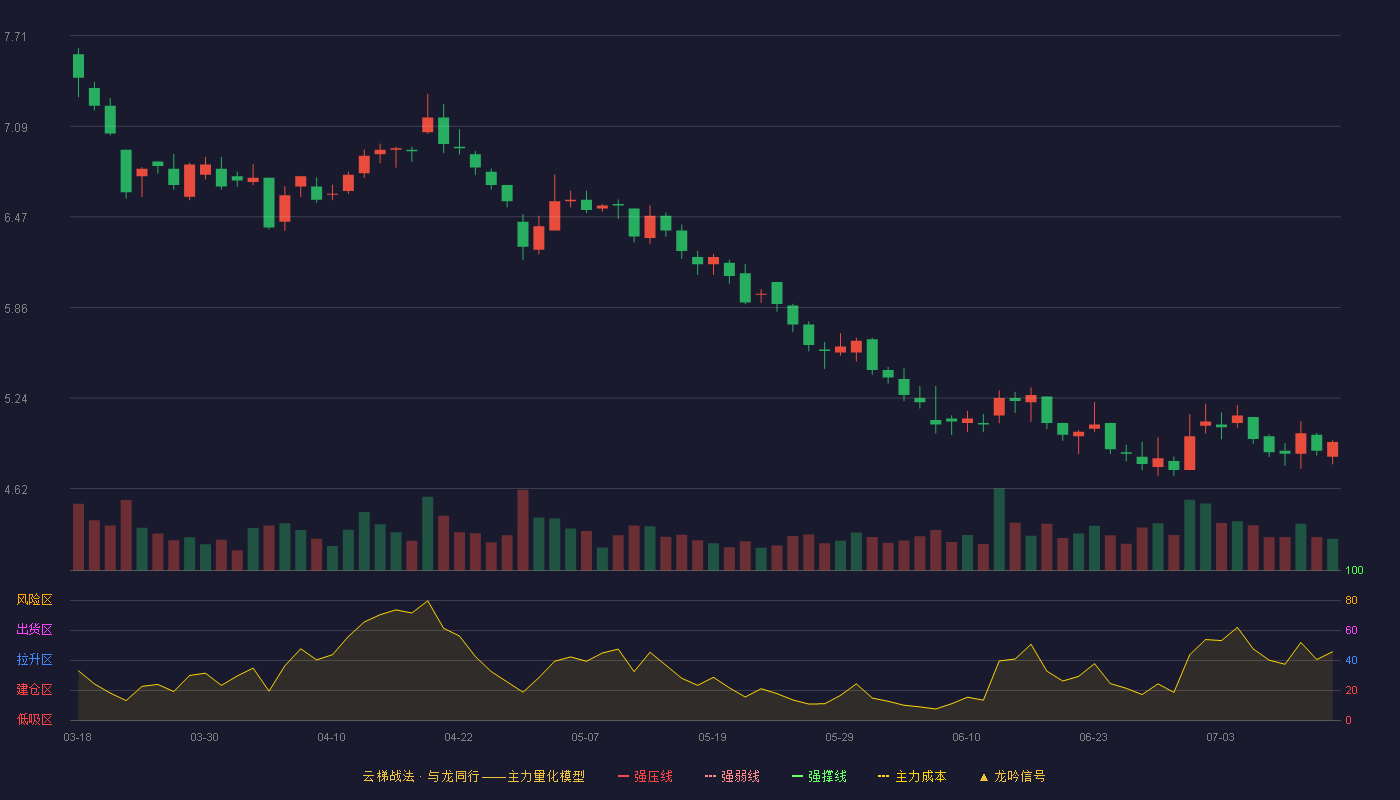Click the tallest green volume bar near 06-10
This screenshot has width=1400, height=800.
click(999, 529)
